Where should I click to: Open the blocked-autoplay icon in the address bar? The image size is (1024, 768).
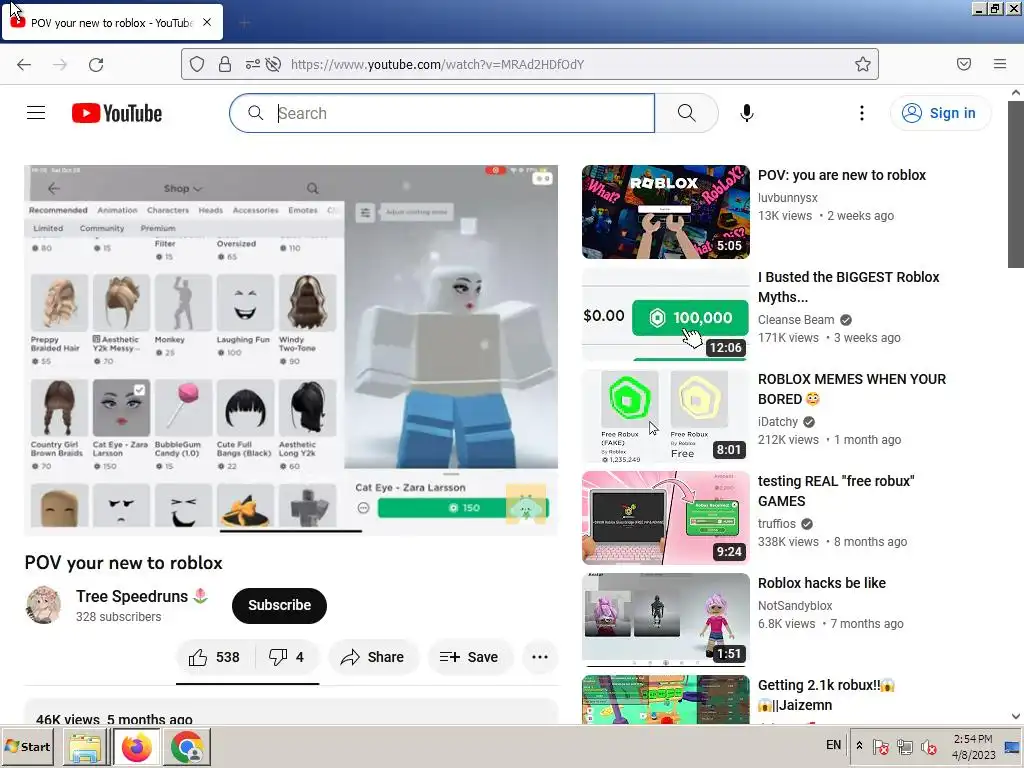274,64
